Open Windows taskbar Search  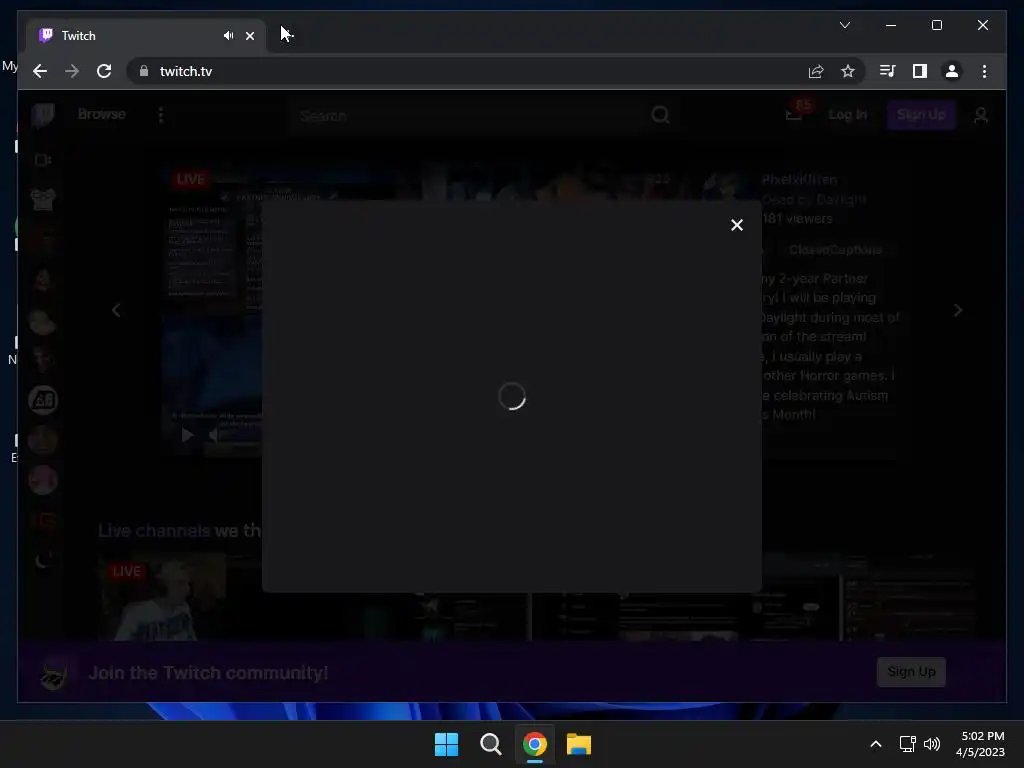pos(490,744)
